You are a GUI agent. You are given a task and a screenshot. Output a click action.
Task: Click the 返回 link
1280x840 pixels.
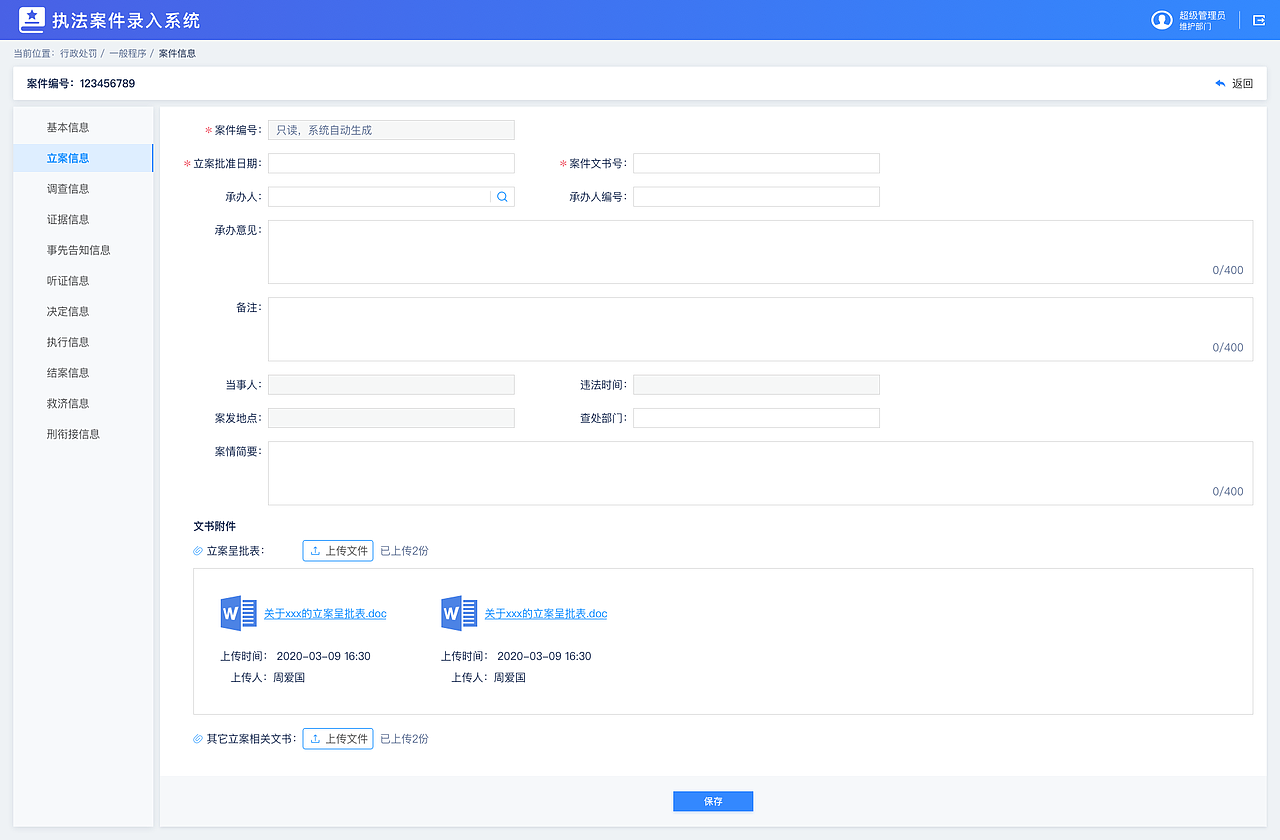1242,84
